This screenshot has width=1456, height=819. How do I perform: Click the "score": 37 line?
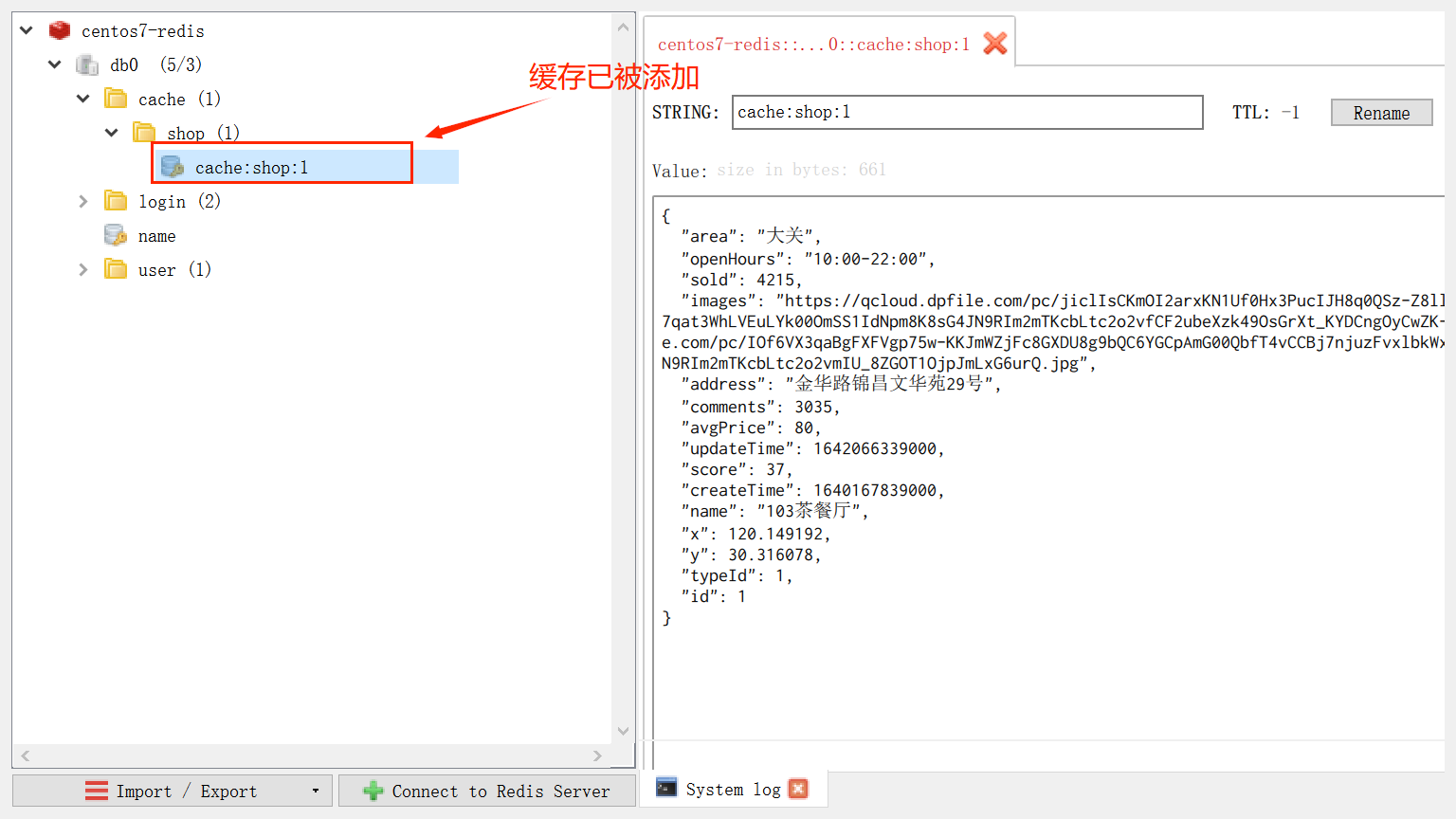point(737,469)
